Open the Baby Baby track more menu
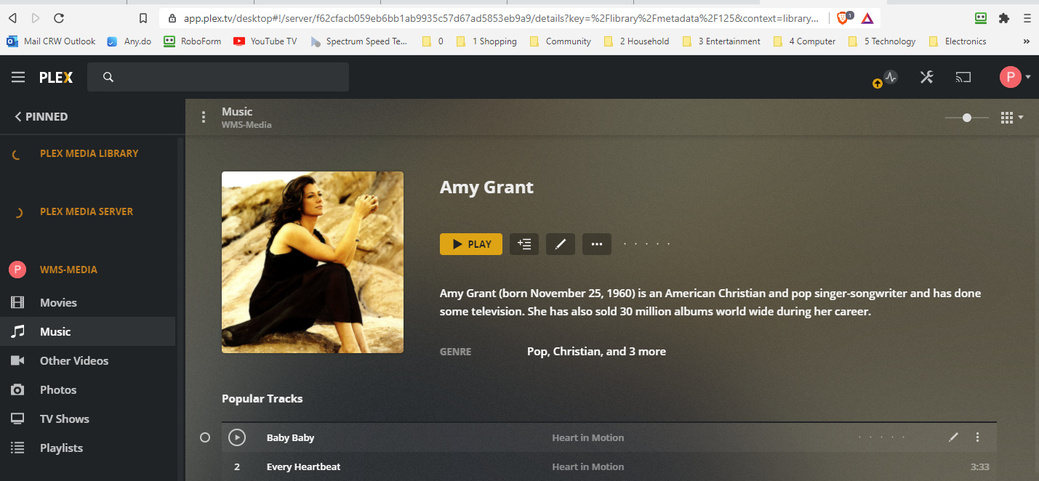 point(977,437)
